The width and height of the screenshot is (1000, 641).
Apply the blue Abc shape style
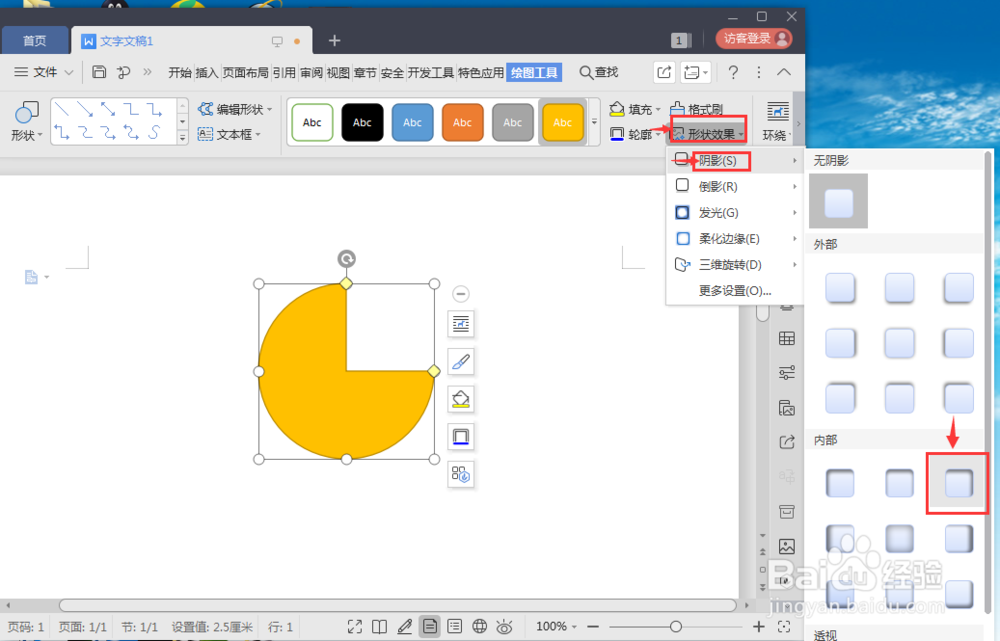click(412, 122)
